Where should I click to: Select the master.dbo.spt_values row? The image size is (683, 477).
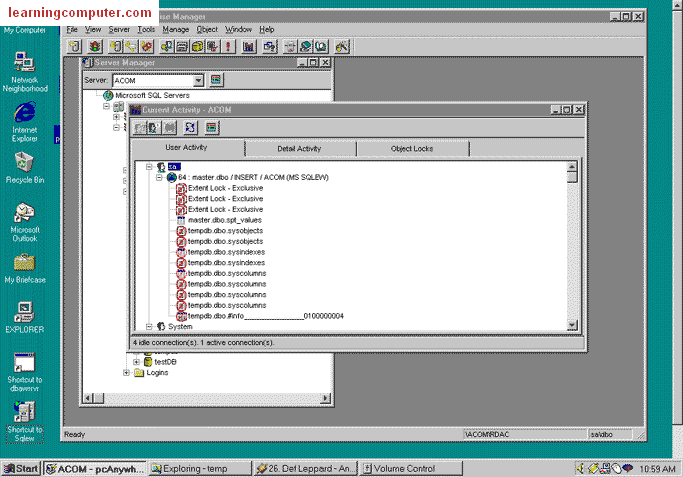pyautogui.click(x=225, y=220)
